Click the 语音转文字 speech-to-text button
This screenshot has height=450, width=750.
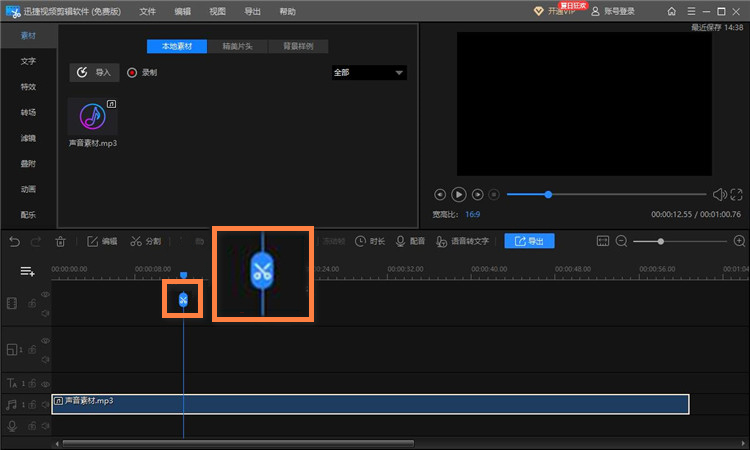[462, 241]
